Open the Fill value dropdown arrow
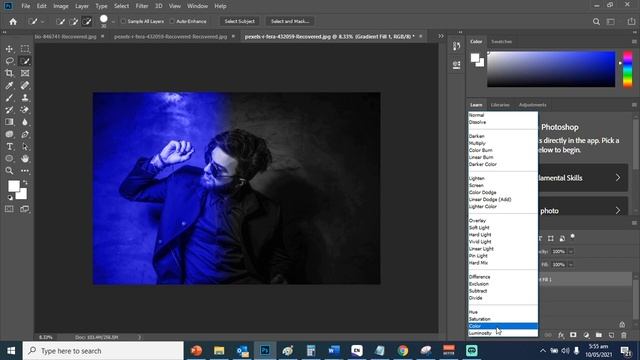640x360 pixels. pyautogui.click(x=571, y=264)
